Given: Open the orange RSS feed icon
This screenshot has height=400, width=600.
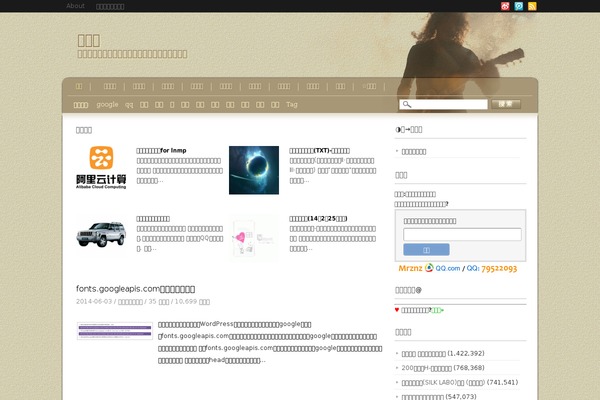Looking at the screenshot, I should point(533,6).
